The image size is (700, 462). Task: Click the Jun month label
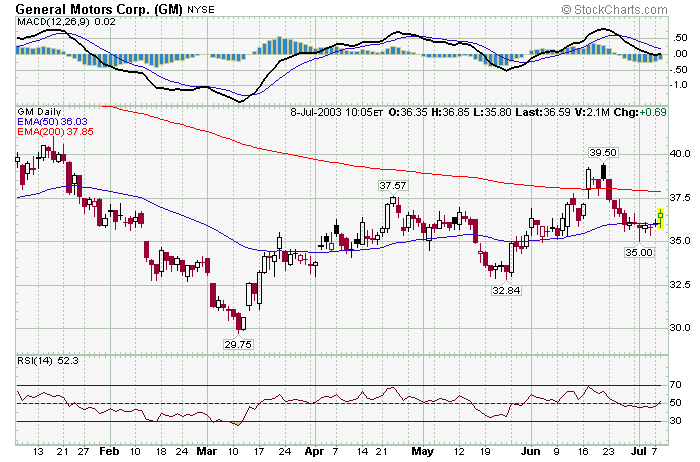pyautogui.click(x=530, y=451)
